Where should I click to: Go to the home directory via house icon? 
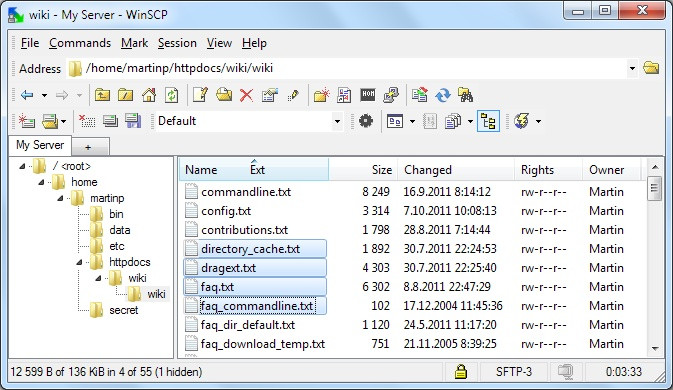(x=149, y=95)
